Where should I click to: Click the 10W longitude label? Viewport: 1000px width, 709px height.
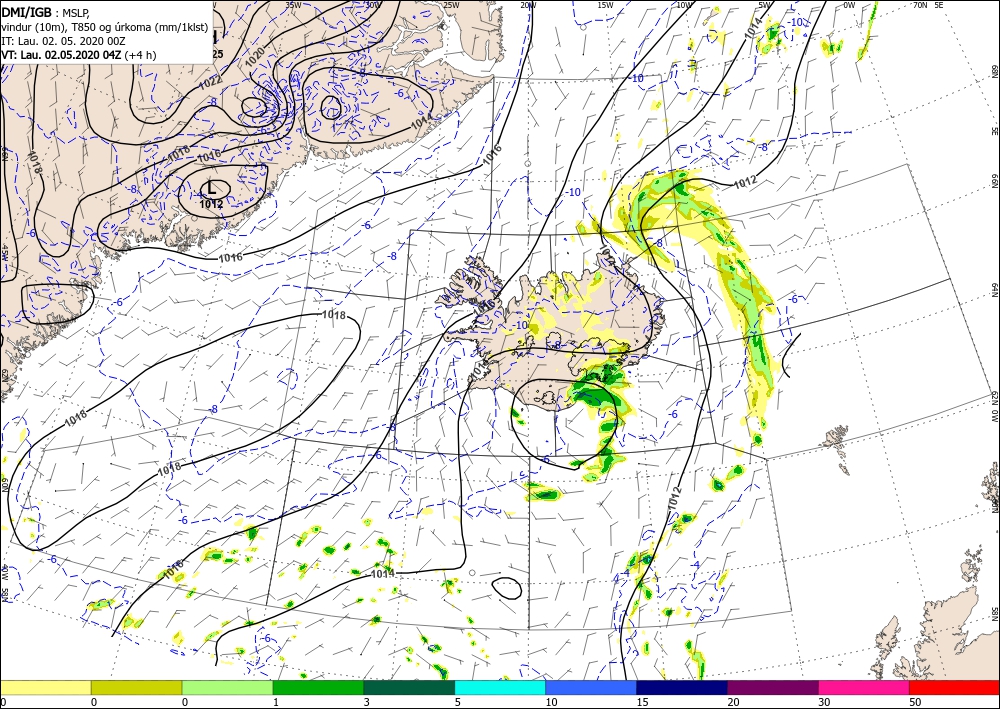click(684, 5)
